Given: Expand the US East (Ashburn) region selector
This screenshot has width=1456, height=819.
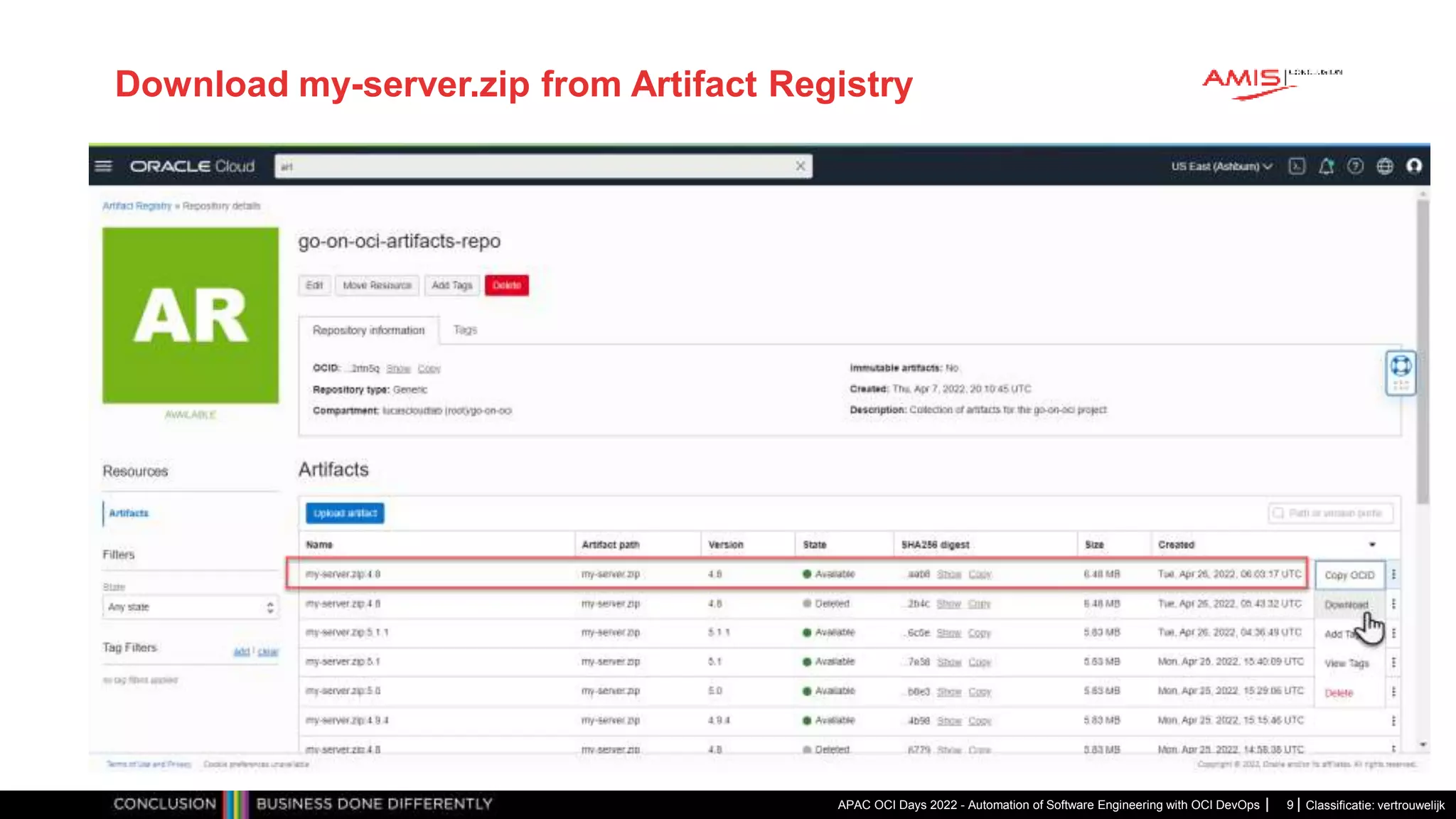Looking at the screenshot, I should [1221, 166].
